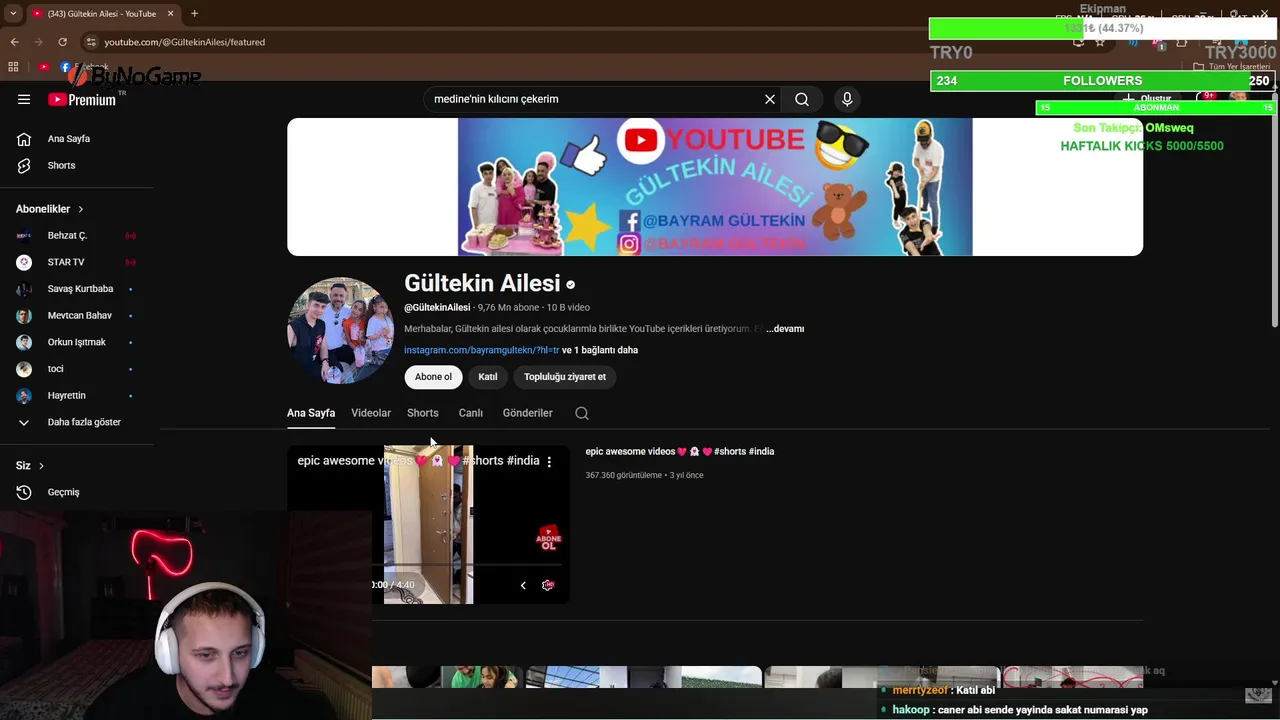Click the Katıl membership button

click(x=488, y=377)
